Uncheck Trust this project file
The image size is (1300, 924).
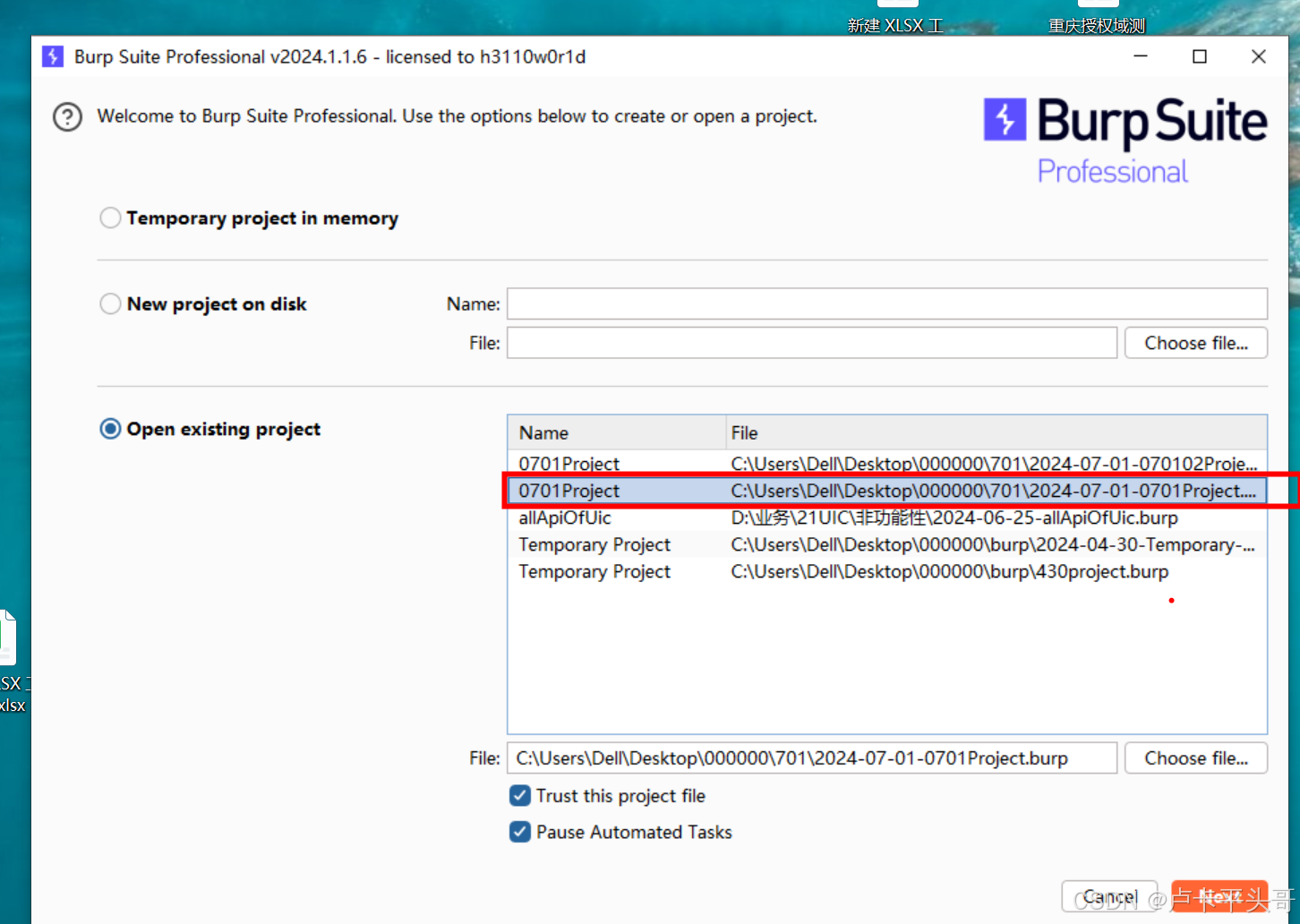pyautogui.click(x=520, y=795)
